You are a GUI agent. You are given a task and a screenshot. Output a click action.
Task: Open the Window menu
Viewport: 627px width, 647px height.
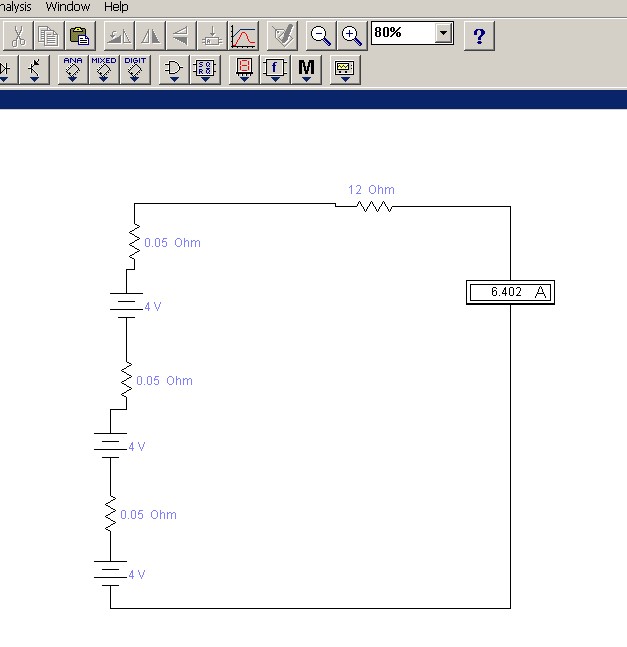[x=68, y=7]
